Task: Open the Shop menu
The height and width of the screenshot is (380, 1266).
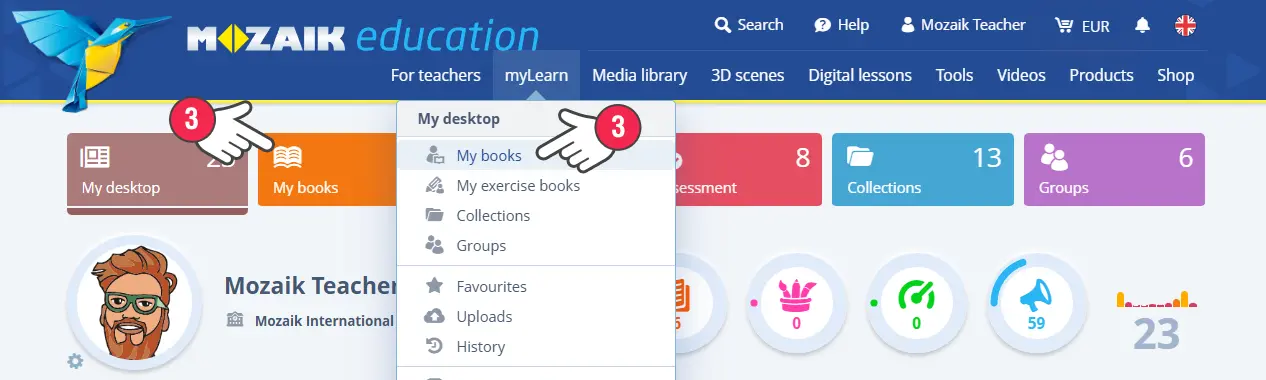Action: pyautogui.click(x=1176, y=75)
